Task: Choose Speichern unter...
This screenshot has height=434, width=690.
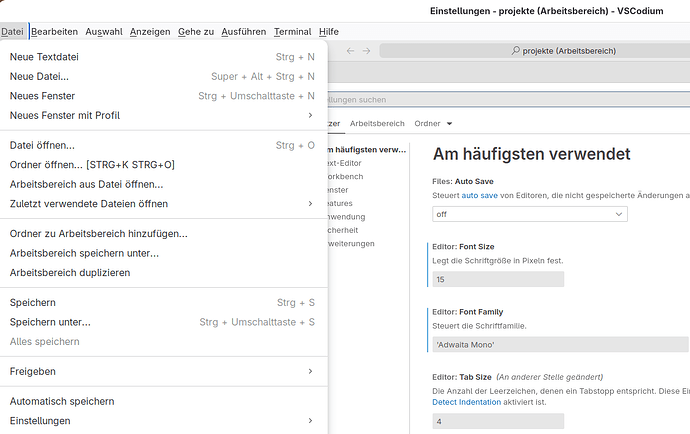Action: pos(164,322)
